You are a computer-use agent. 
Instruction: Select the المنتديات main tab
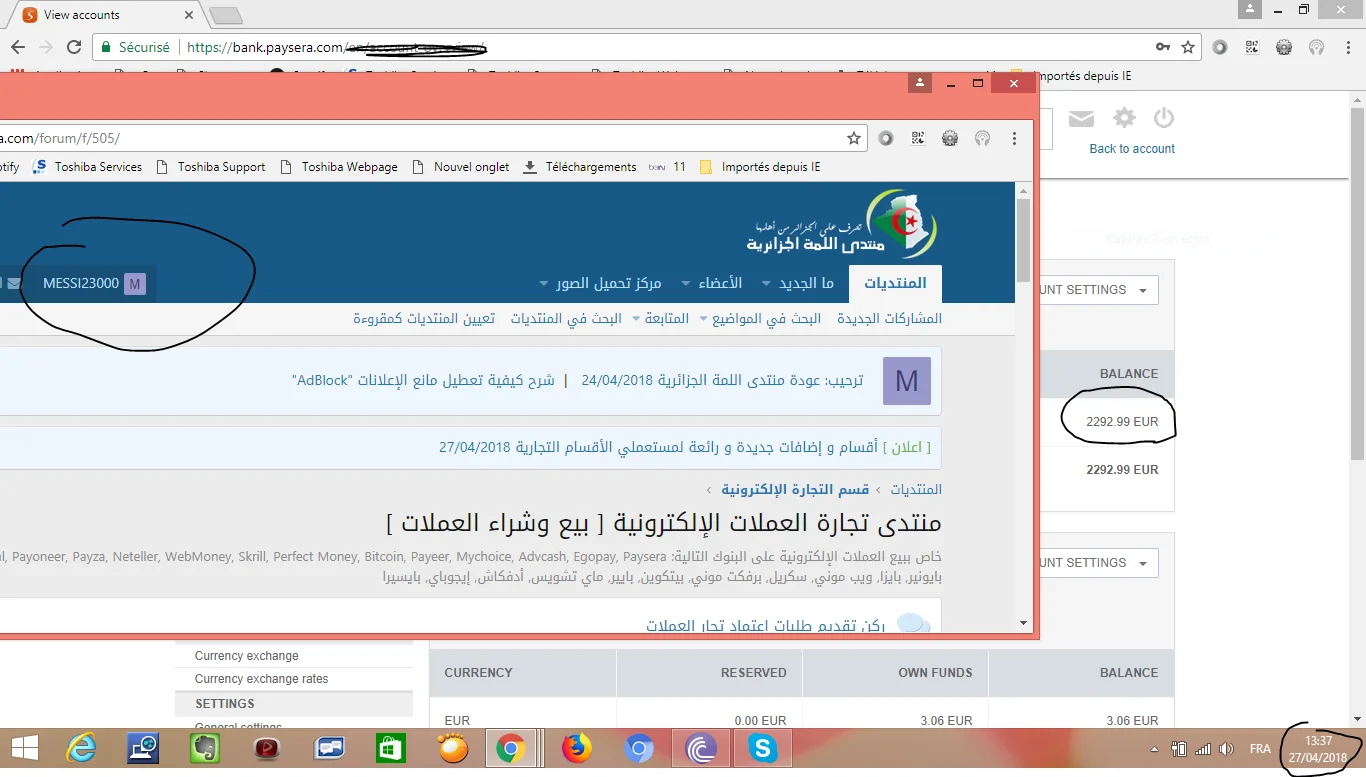click(895, 283)
